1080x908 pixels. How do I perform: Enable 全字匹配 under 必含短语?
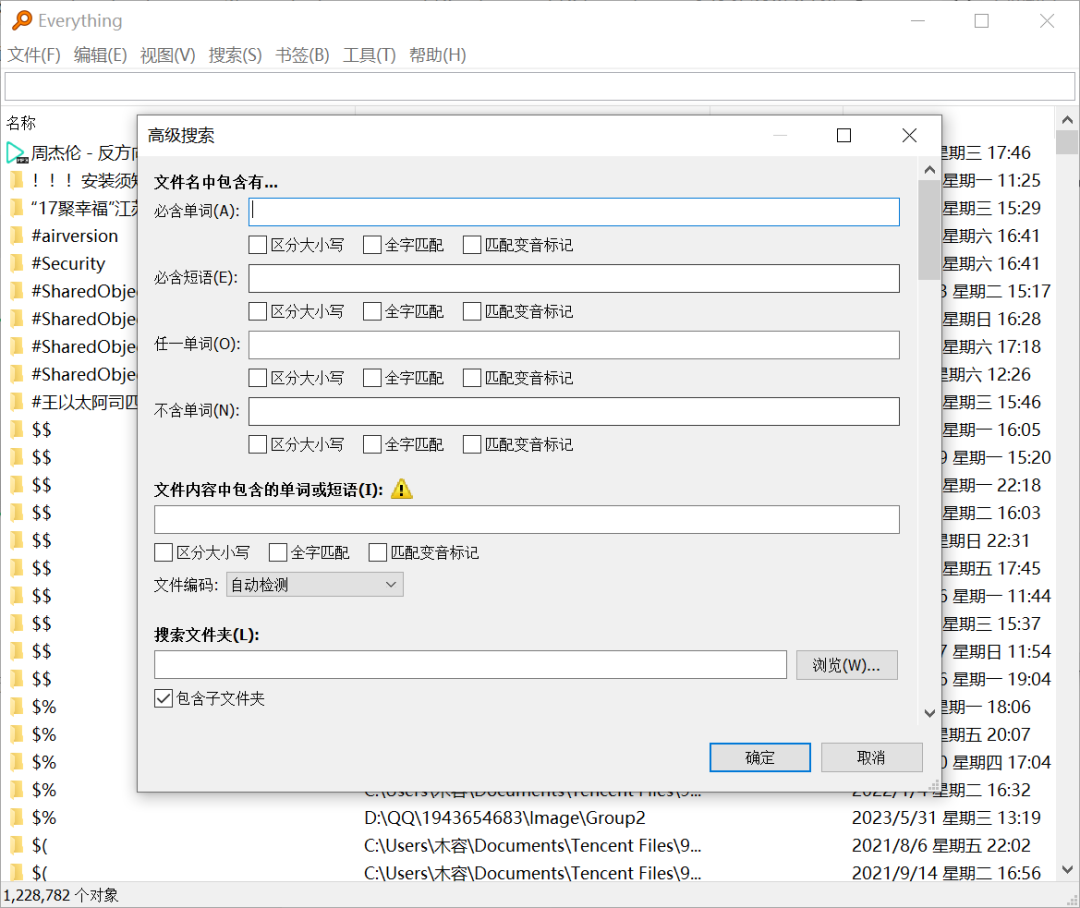pos(372,311)
